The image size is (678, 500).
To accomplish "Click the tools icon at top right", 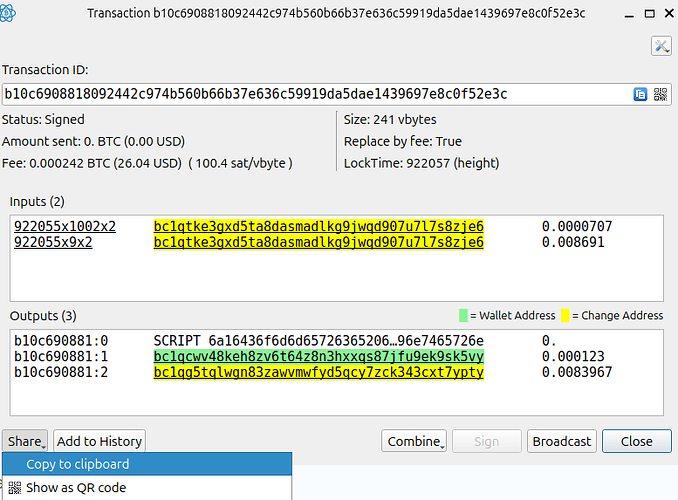I will [x=661, y=46].
